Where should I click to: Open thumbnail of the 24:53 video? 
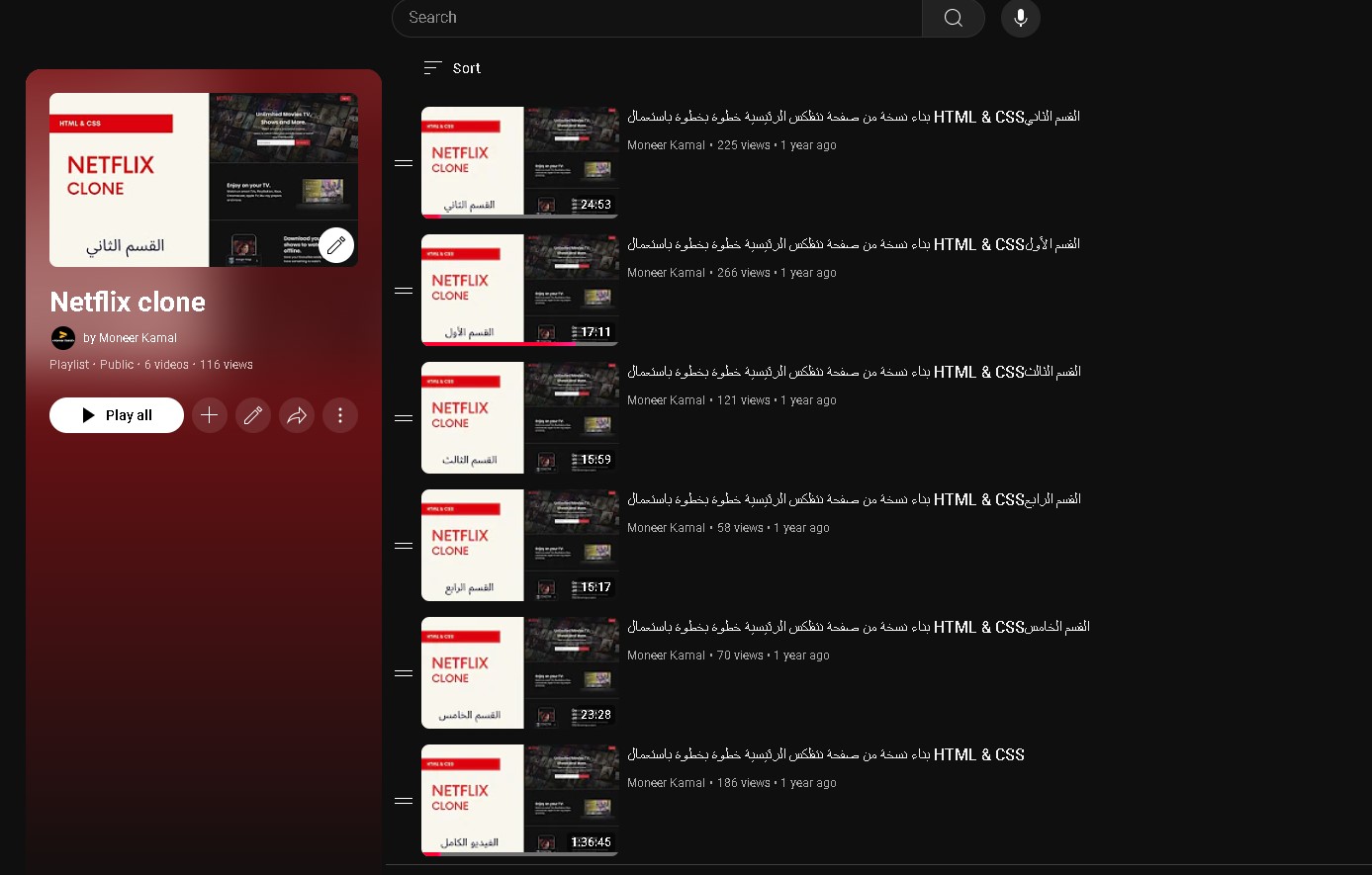click(x=520, y=162)
